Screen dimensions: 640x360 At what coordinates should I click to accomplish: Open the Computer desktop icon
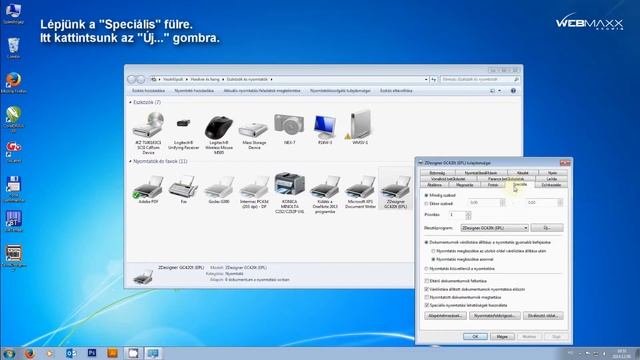click(x=13, y=13)
